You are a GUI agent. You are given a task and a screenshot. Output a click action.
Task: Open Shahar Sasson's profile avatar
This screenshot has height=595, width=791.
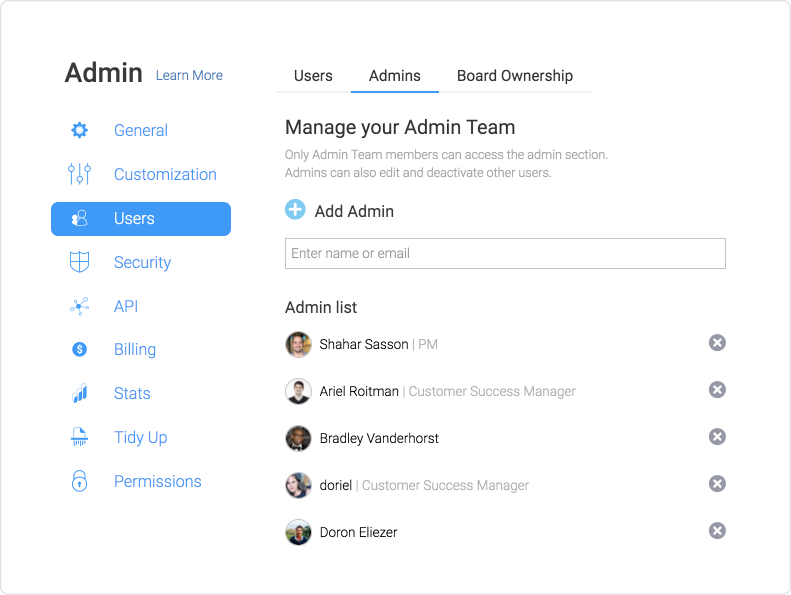click(298, 344)
